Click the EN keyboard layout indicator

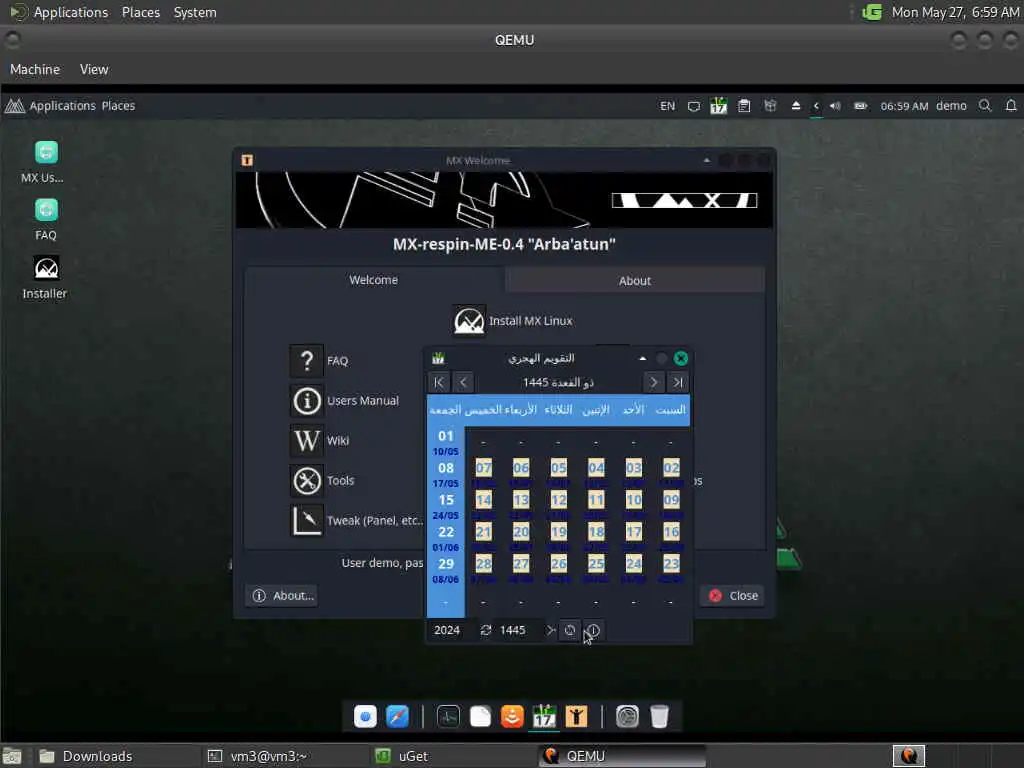pos(667,106)
